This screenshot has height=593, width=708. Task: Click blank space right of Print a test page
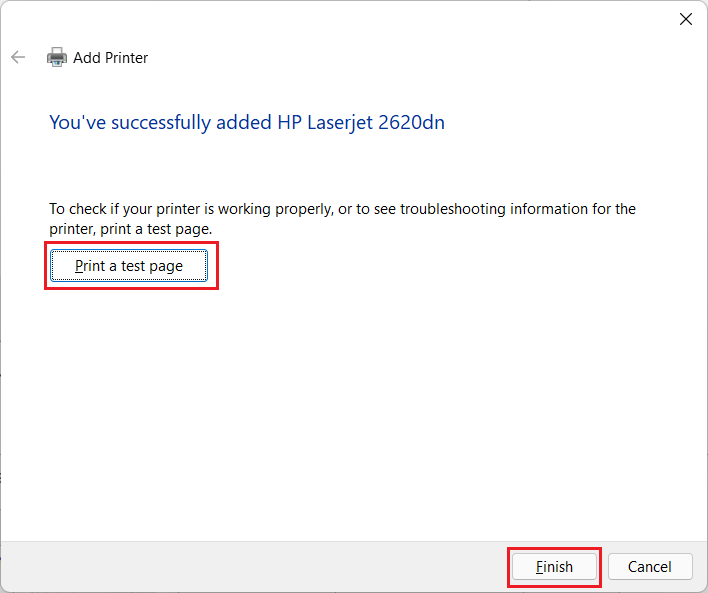[450, 267]
